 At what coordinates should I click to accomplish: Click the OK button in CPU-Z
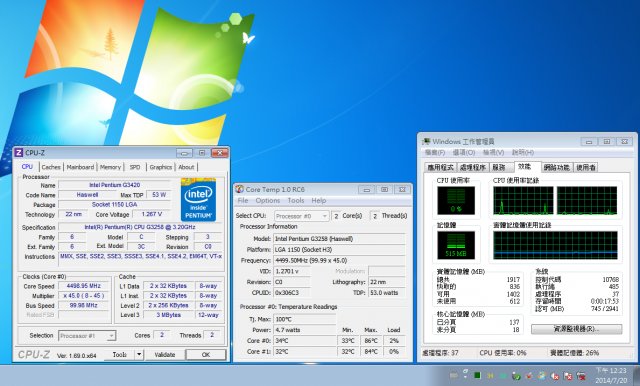pos(206,355)
